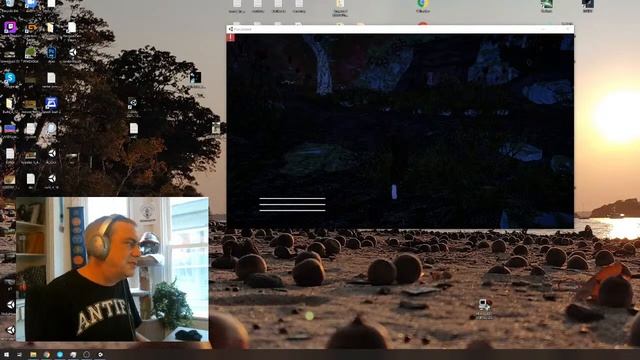Click the Unity icon on the taskbar
Viewport: 640px width, 360px height.
100,355
